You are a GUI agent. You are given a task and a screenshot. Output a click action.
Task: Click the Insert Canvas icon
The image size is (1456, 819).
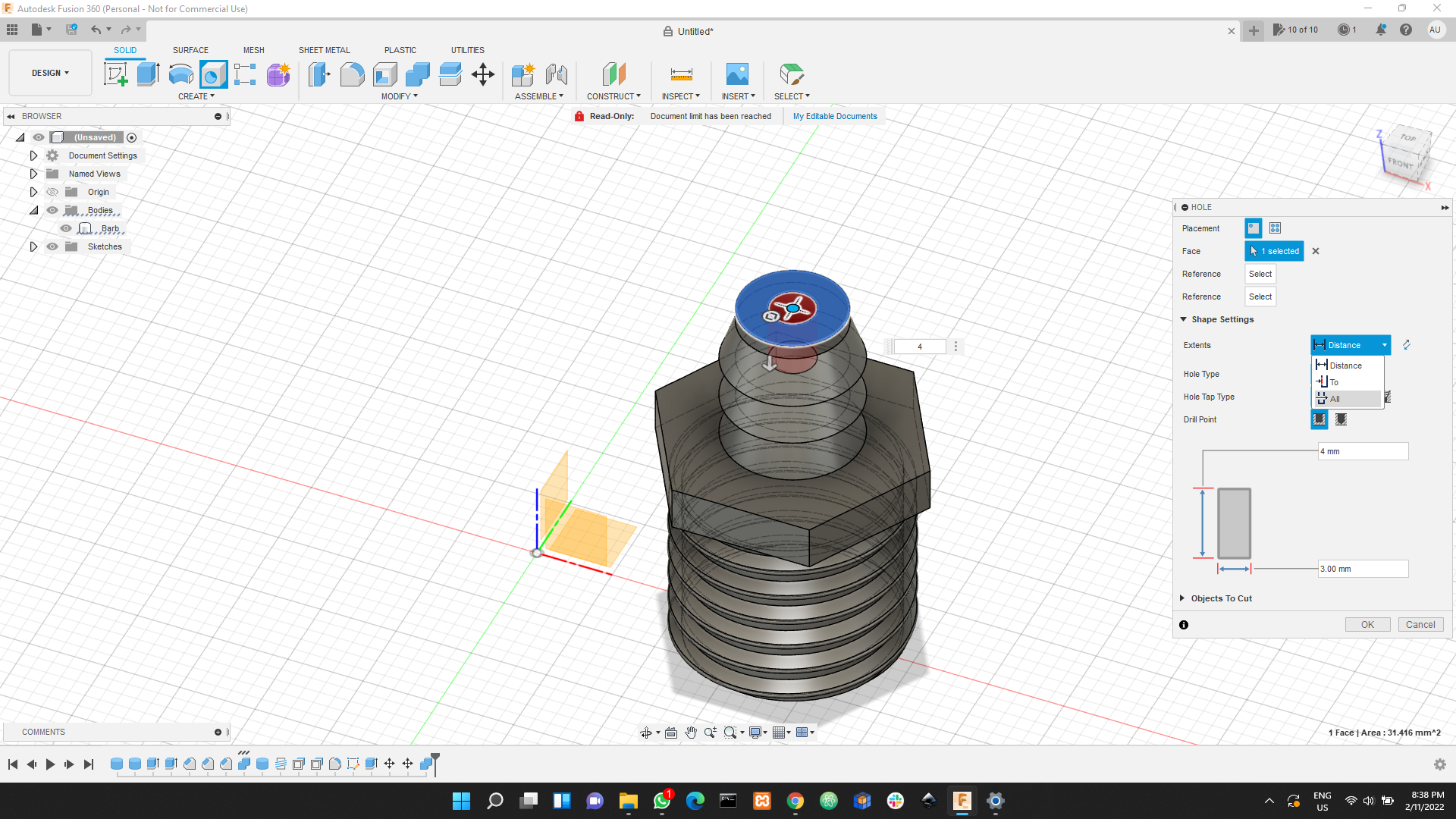pyautogui.click(x=738, y=74)
